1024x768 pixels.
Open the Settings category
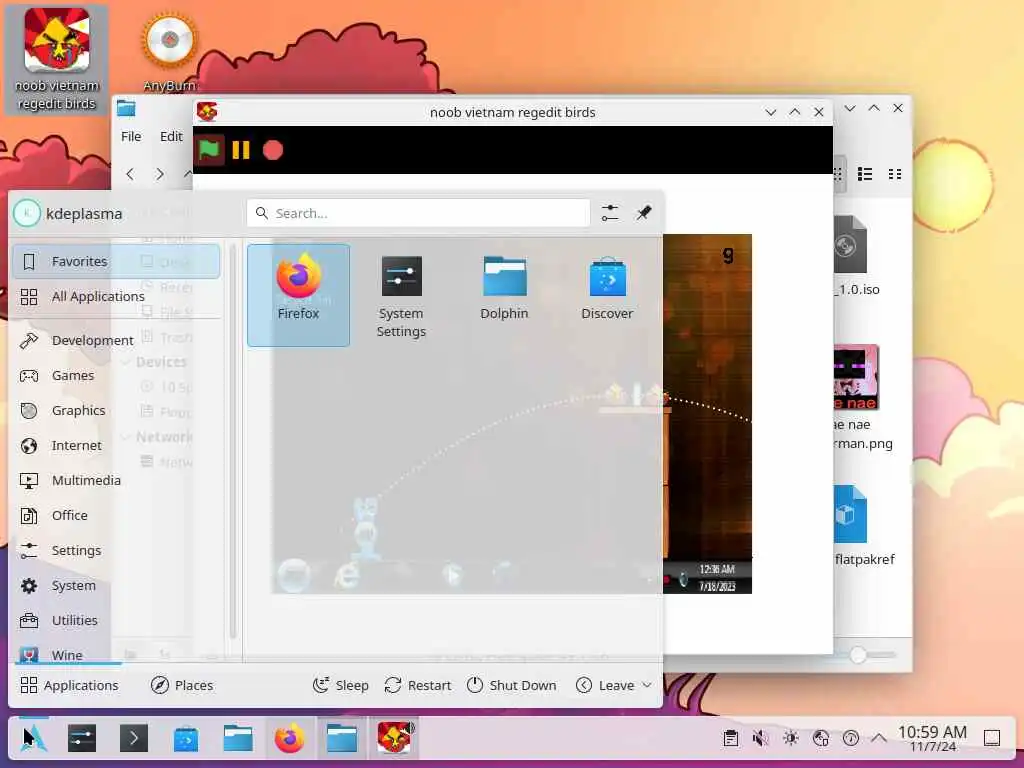(x=116, y=551)
